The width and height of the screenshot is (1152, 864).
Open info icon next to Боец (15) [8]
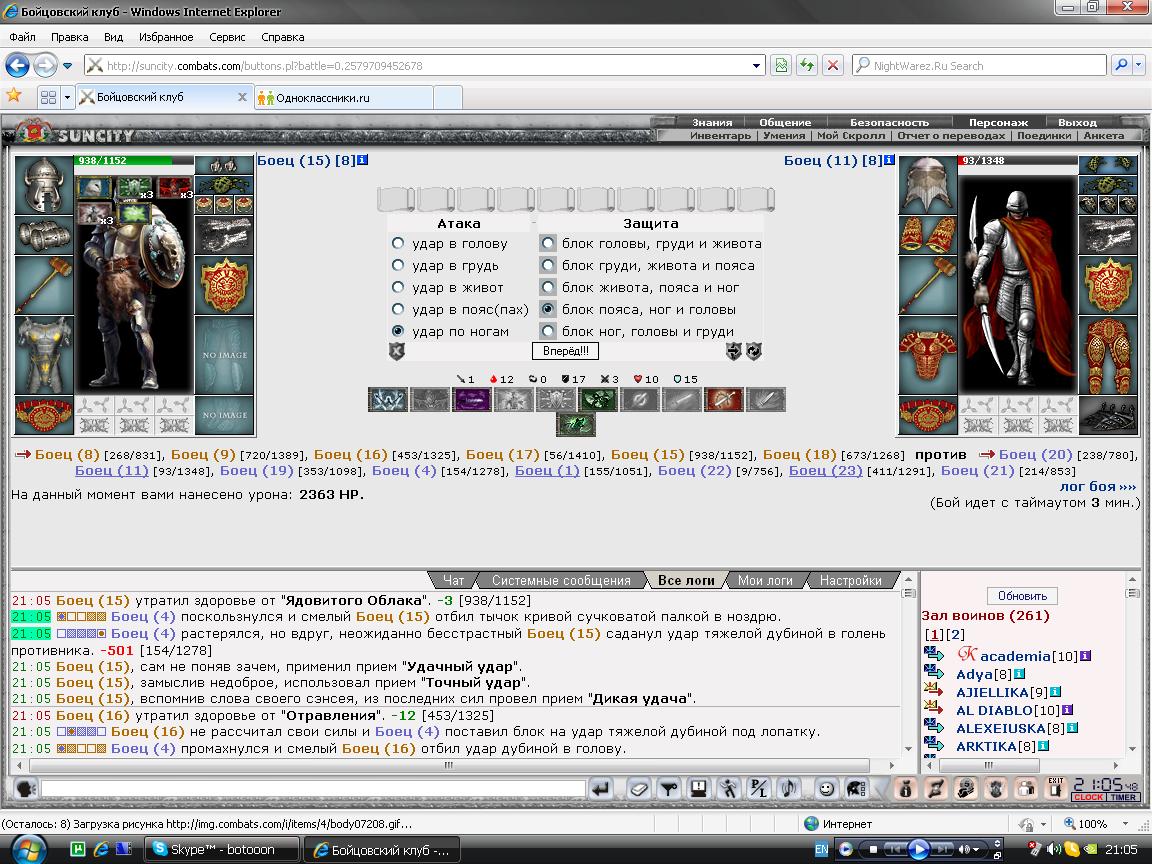click(x=363, y=159)
